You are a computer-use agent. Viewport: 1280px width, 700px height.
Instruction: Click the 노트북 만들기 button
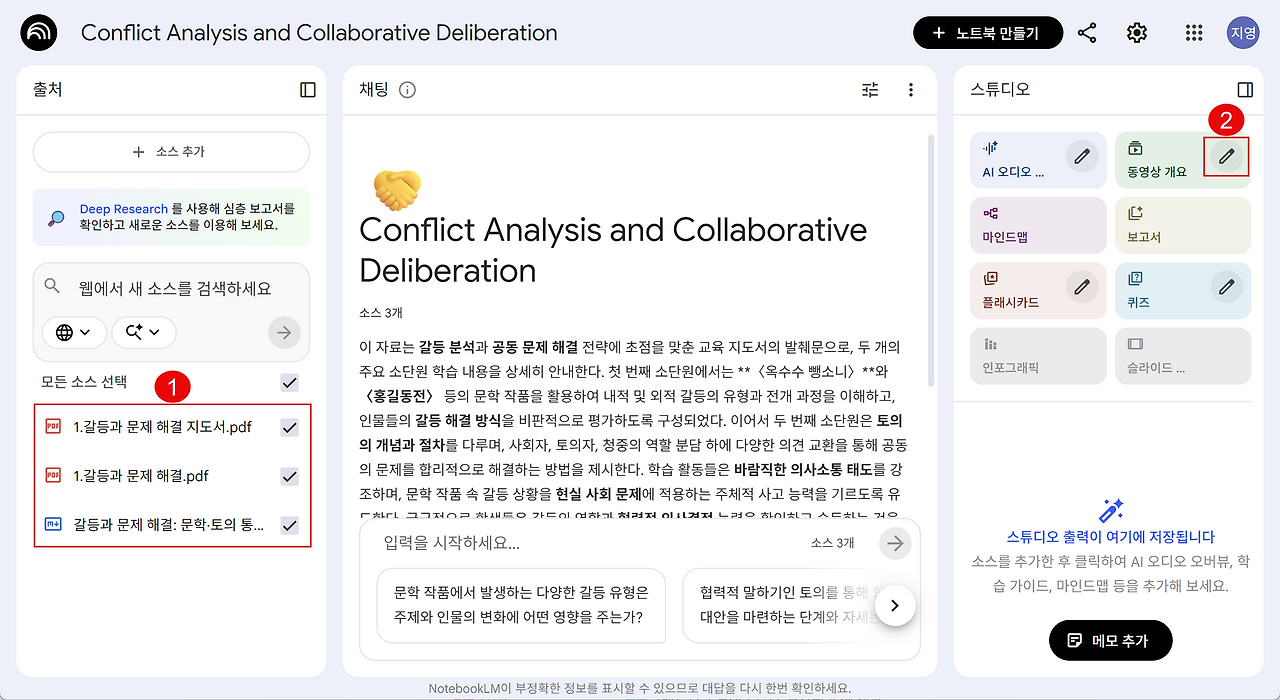[987, 33]
